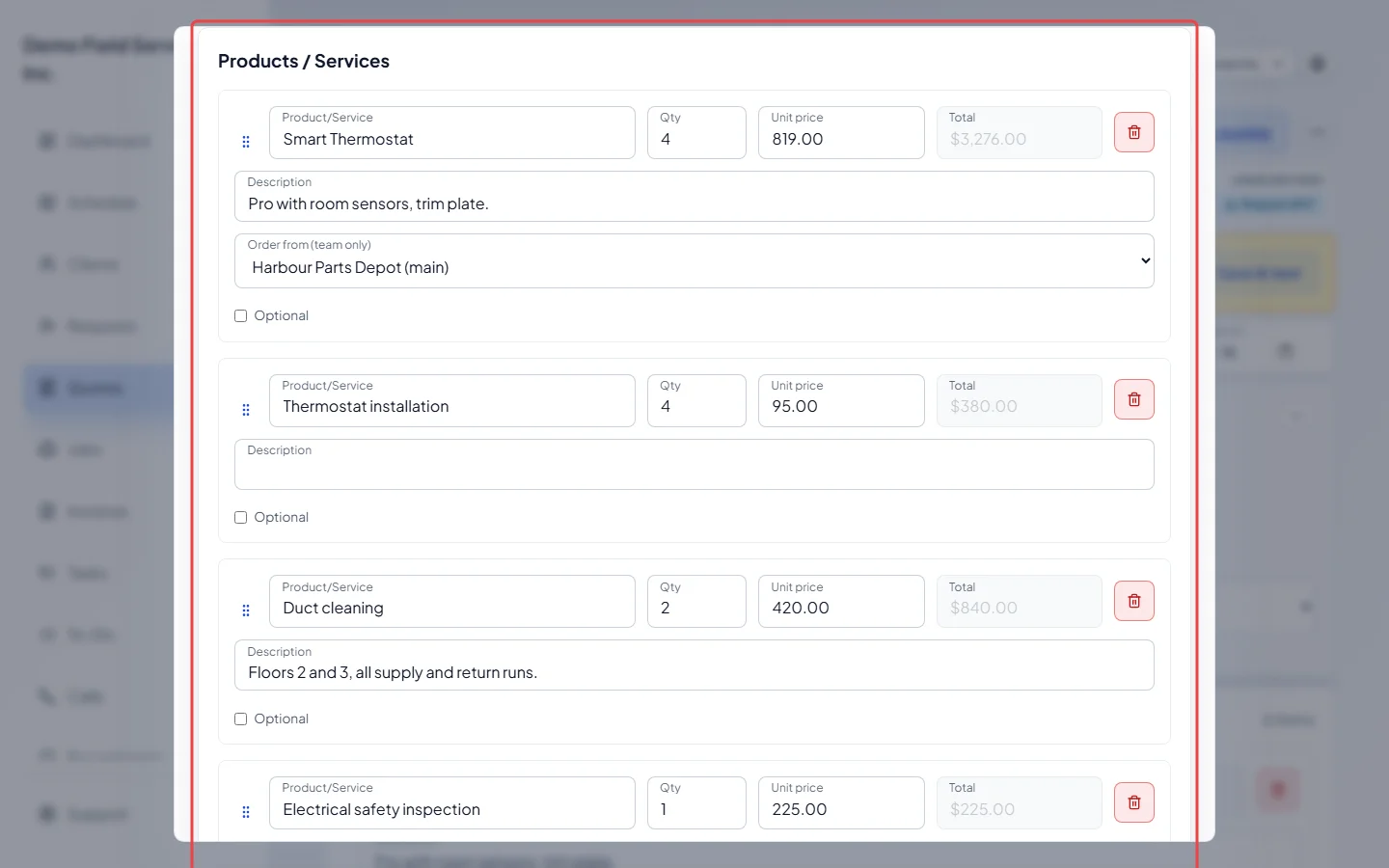Enable the Optional checkbox for Duct cleaning
This screenshot has height=868, width=1389.
pyautogui.click(x=241, y=719)
